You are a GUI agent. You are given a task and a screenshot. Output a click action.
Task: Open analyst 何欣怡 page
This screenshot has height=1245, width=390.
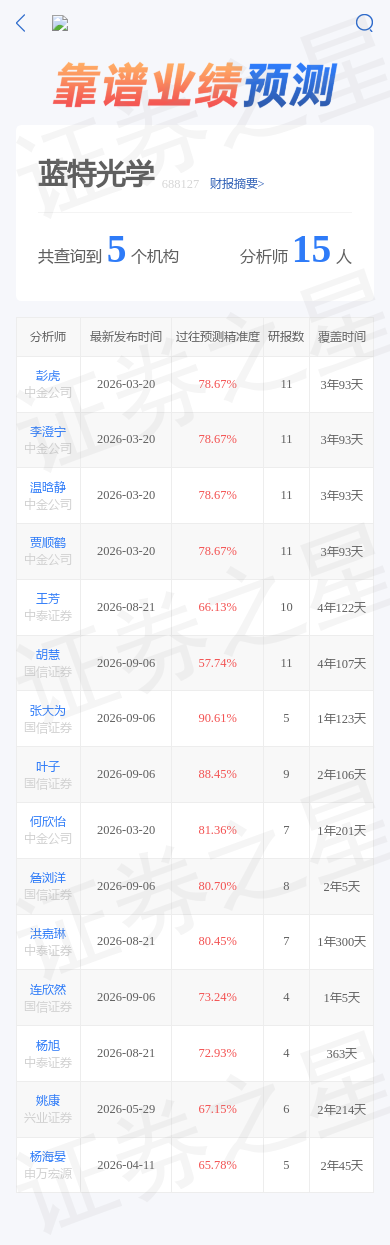point(48,822)
